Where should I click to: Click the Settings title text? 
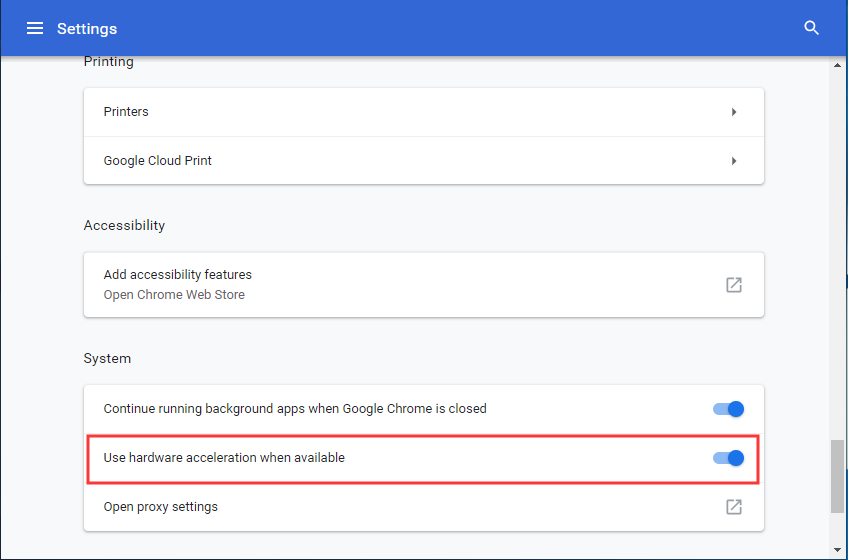(87, 29)
